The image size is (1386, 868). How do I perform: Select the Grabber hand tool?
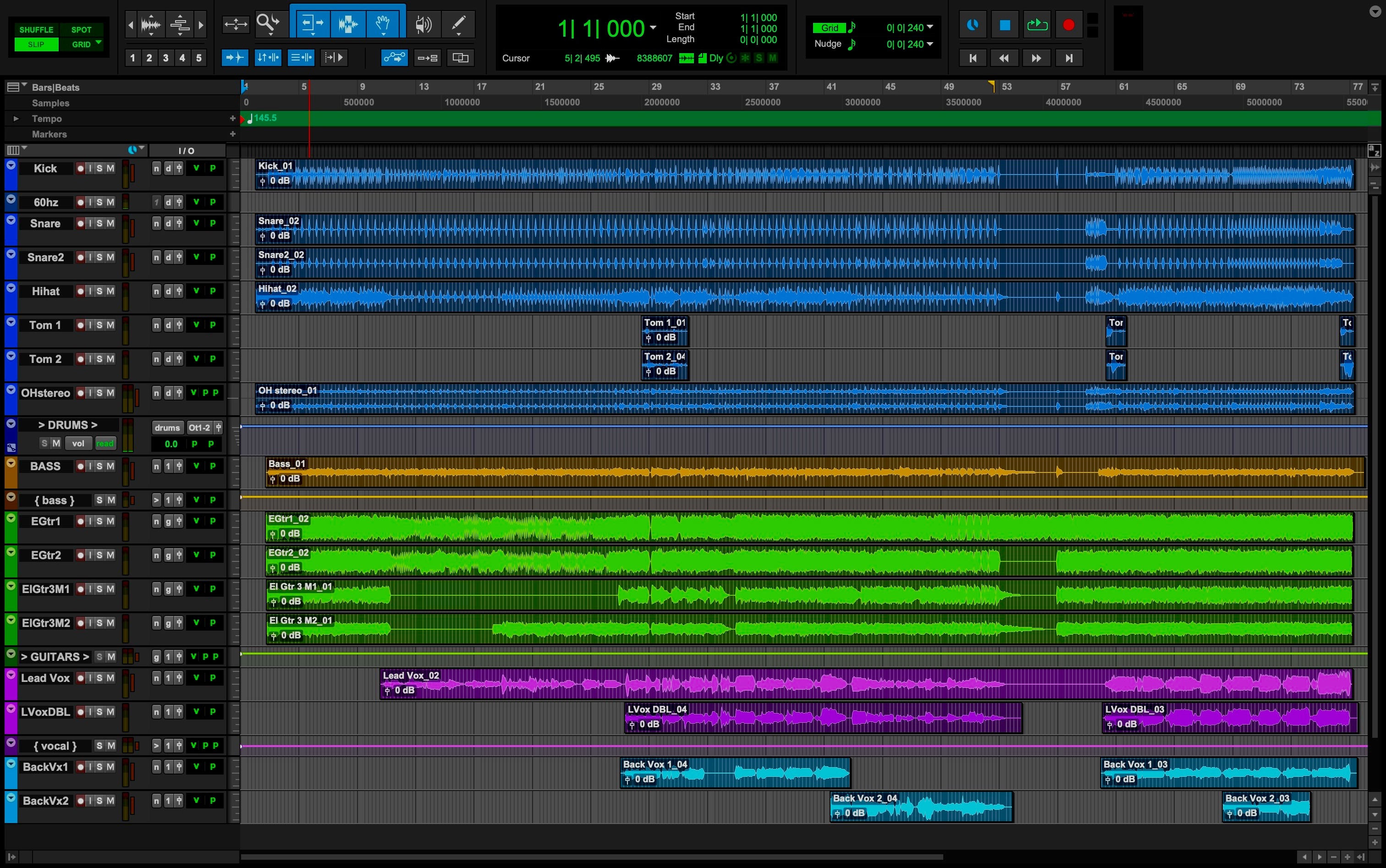pos(383,23)
